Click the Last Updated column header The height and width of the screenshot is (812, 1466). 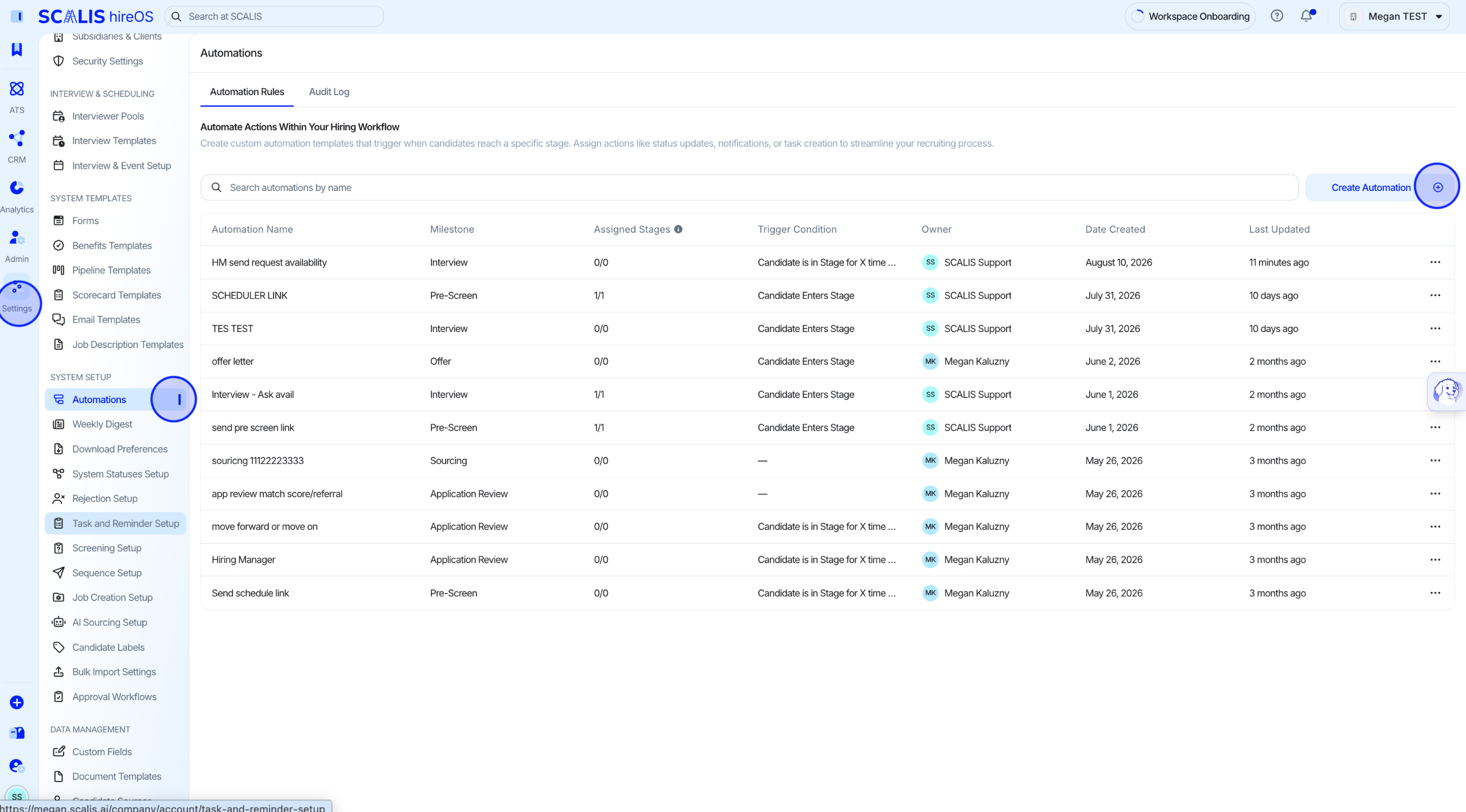tap(1279, 229)
